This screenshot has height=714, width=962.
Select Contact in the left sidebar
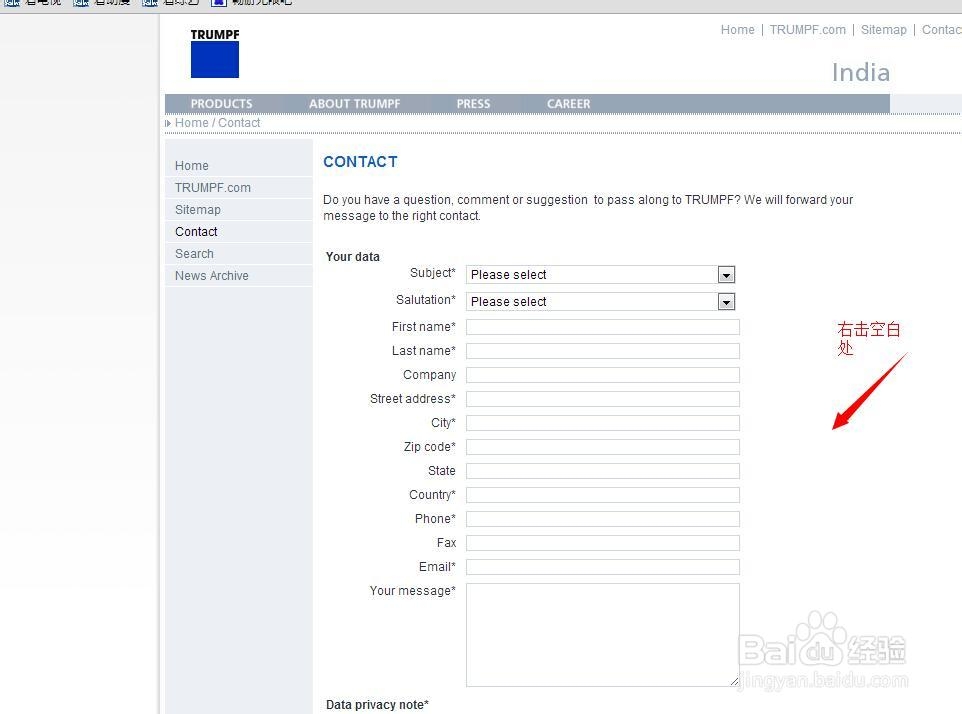point(196,232)
